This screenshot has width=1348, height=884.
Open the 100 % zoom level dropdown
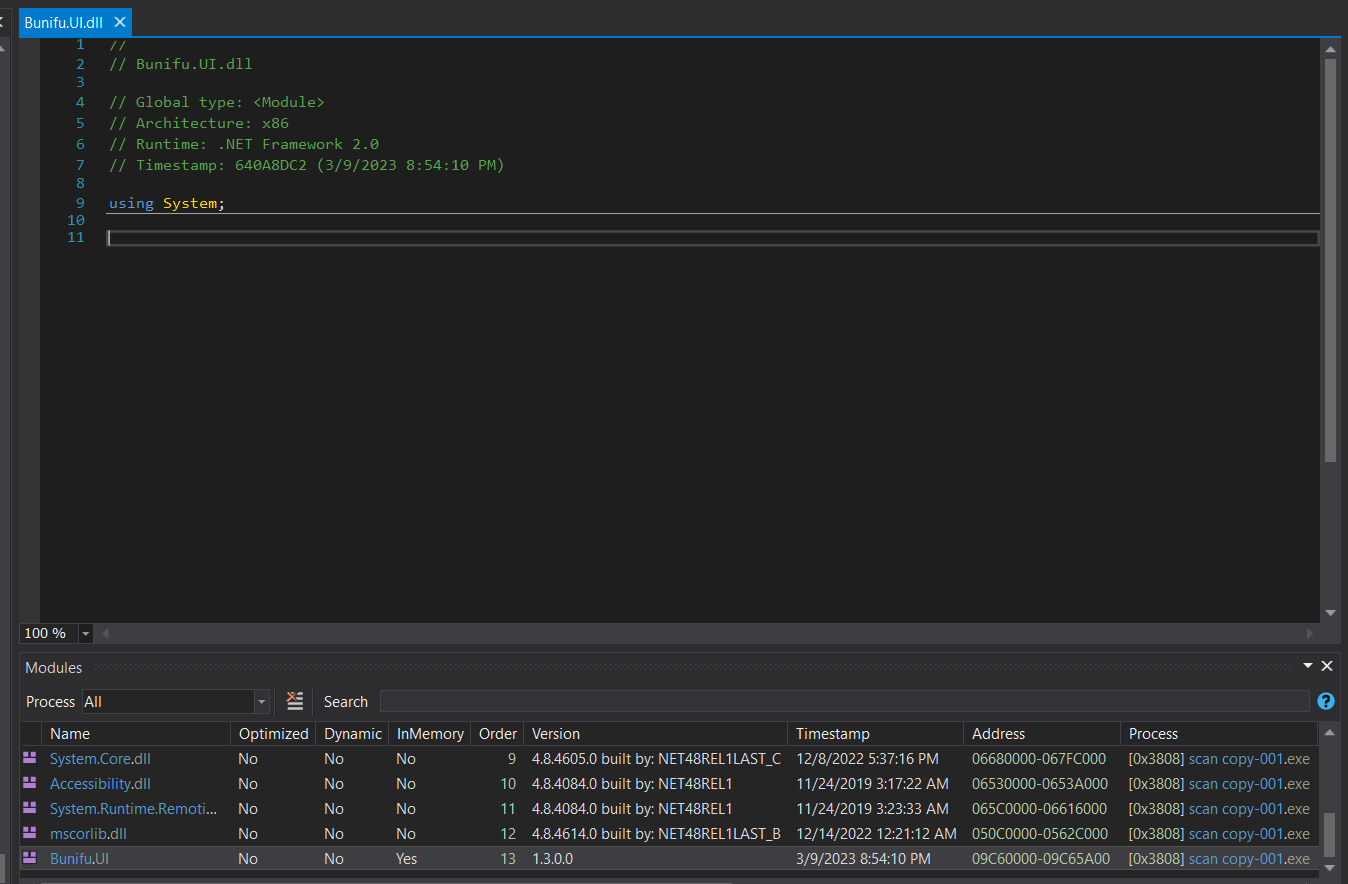[85, 633]
